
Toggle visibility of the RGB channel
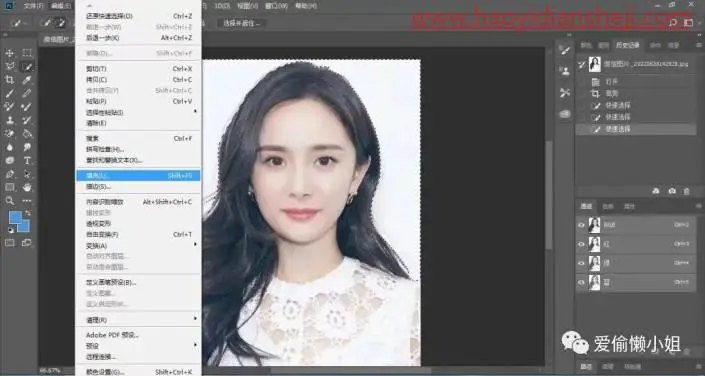click(x=581, y=225)
